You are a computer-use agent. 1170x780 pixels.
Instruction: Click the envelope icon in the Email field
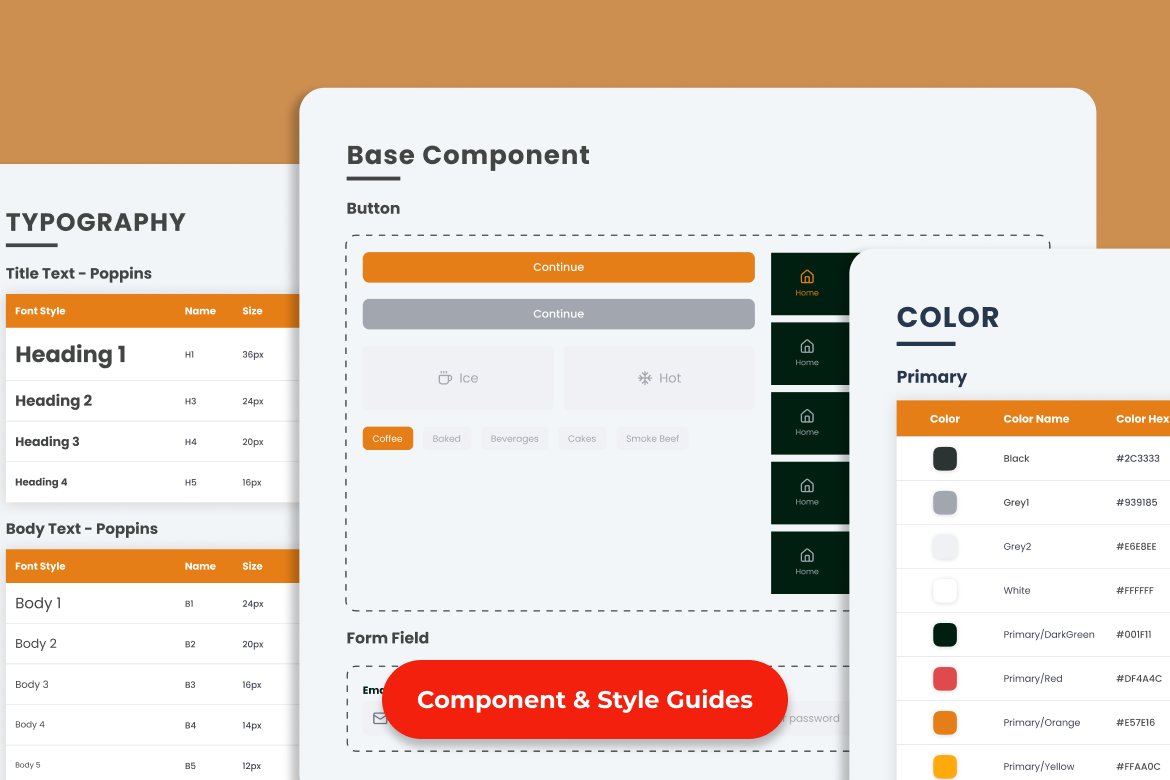click(379, 718)
